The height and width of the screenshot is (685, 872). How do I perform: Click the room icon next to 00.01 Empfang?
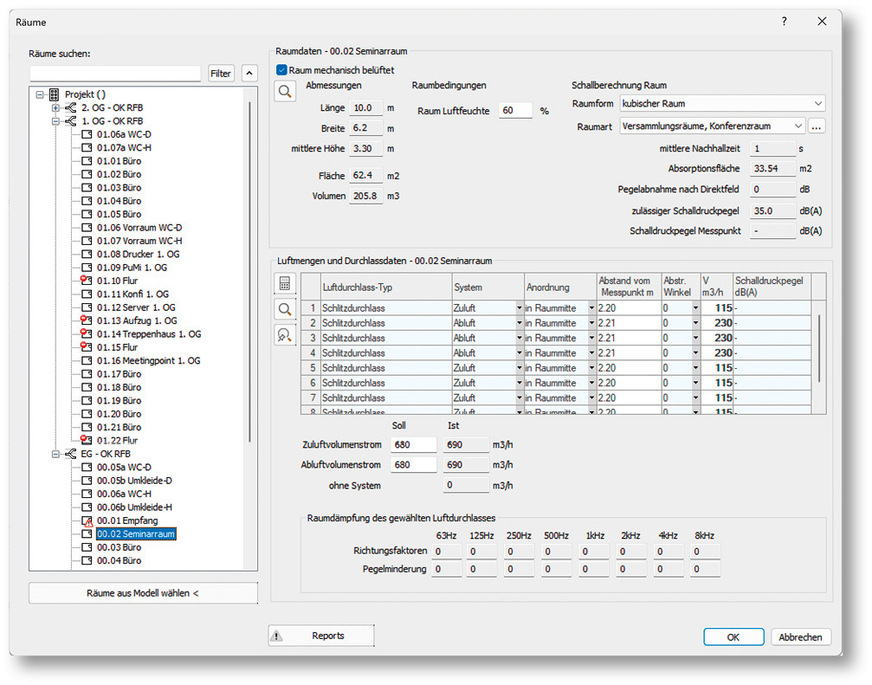click(x=87, y=520)
